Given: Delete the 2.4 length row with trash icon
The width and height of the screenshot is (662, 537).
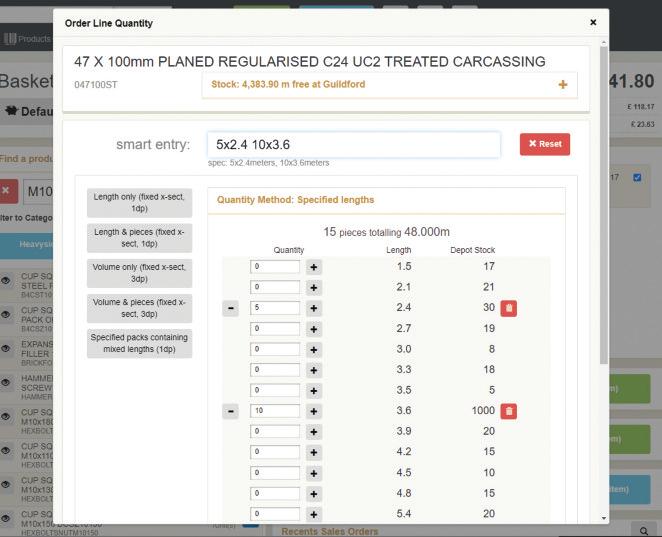Looking at the screenshot, I should coord(509,308).
